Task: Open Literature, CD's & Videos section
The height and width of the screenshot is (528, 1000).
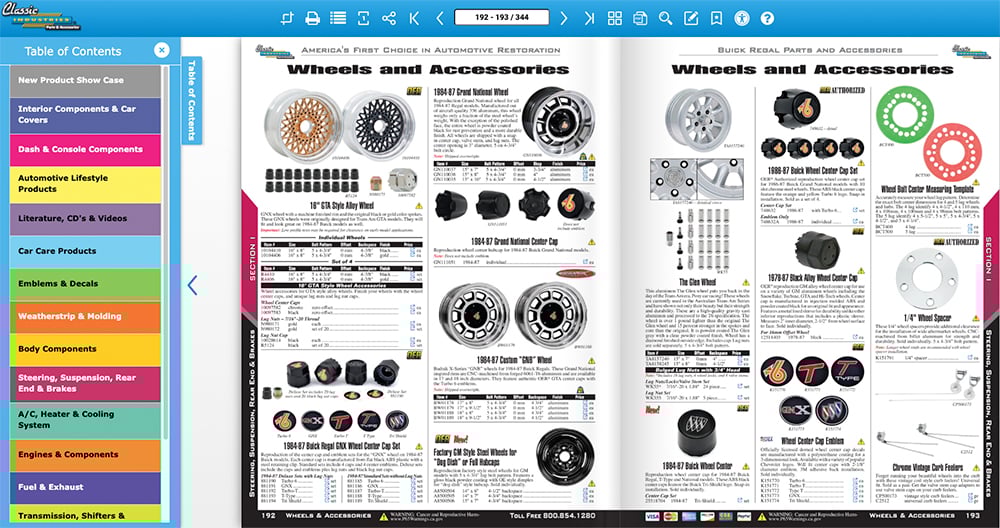Action: 85,219
